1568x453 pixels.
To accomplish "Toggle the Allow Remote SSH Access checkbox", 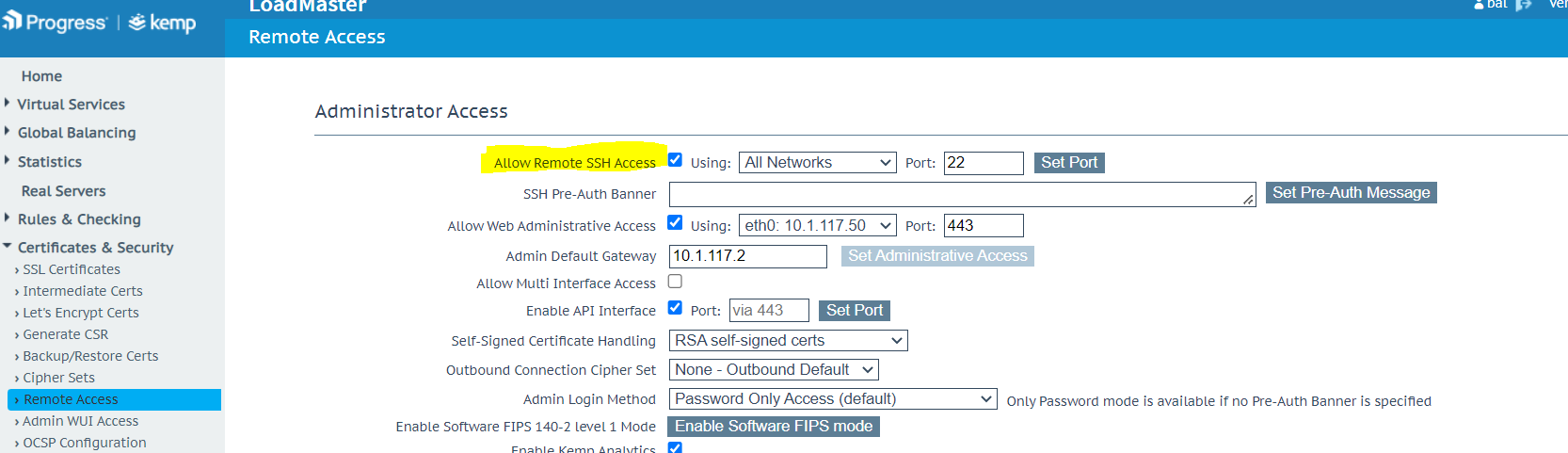I will tap(675, 160).
